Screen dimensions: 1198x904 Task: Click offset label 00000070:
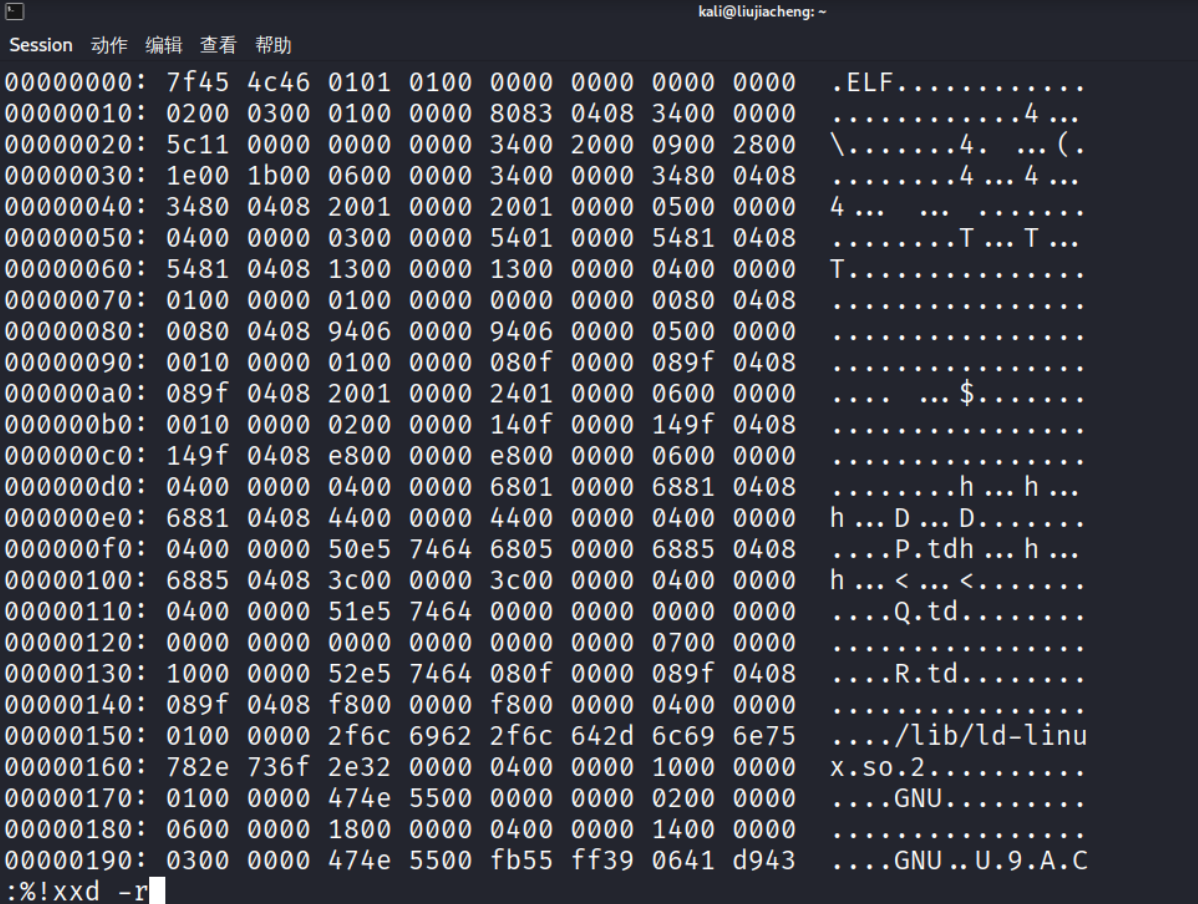coord(76,300)
